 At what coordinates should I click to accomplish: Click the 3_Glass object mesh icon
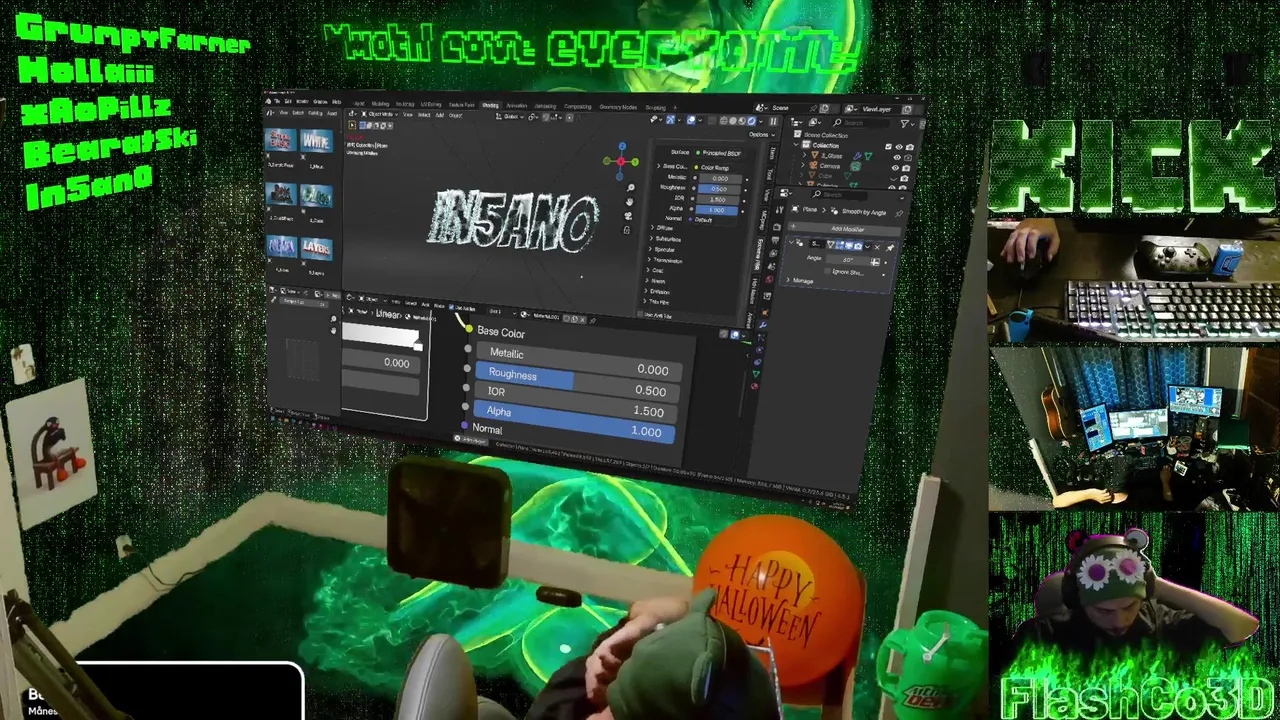click(815, 156)
